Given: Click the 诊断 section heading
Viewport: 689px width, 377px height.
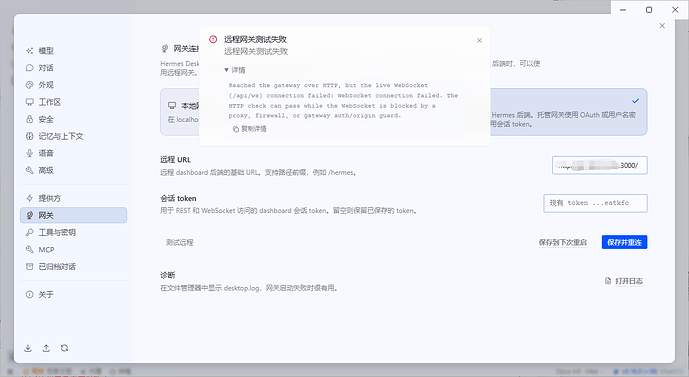Looking at the screenshot, I should click(168, 275).
